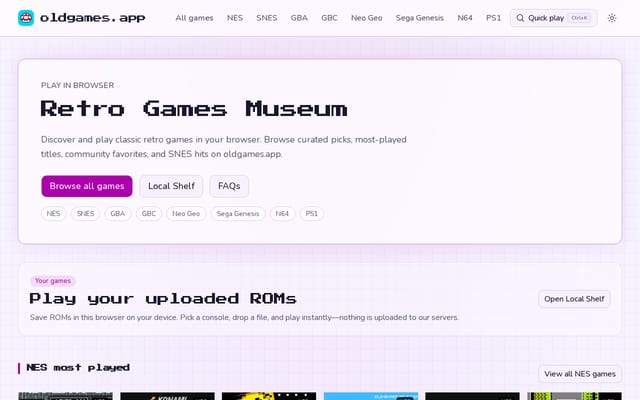This screenshot has width=640, height=400.
Task: Open the Local Shelf button
Action: click(171, 186)
